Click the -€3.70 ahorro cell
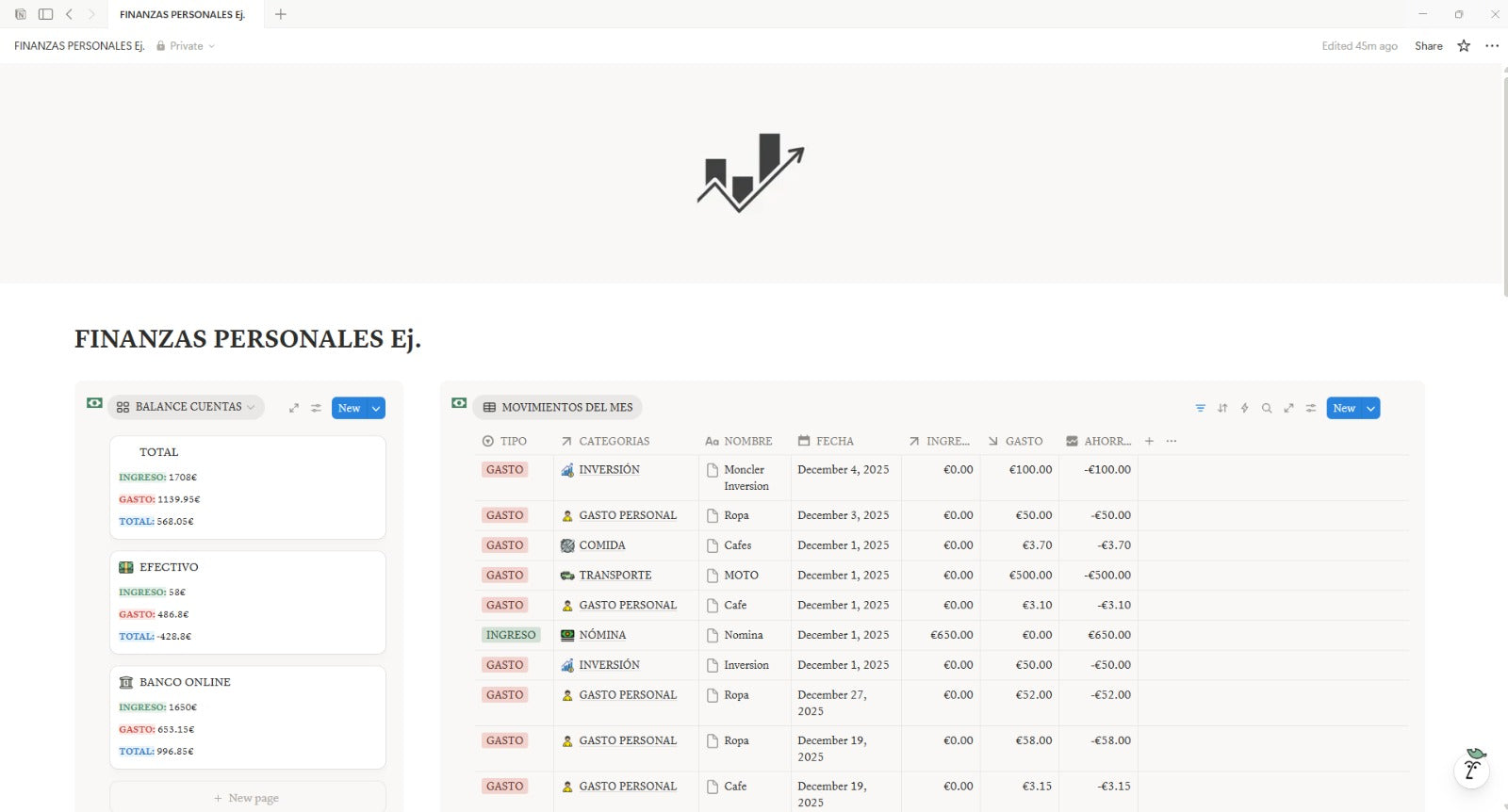The height and width of the screenshot is (812, 1508). coord(1098,544)
